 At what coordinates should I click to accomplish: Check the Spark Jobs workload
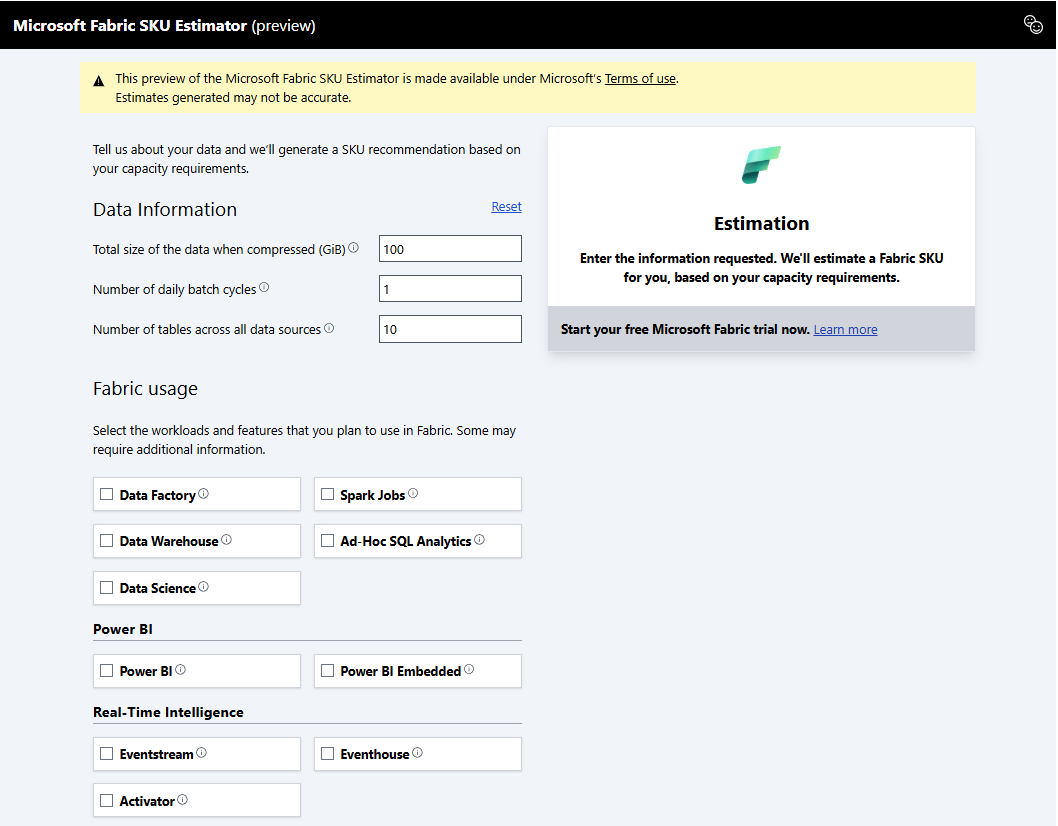(x=328, y=494)
